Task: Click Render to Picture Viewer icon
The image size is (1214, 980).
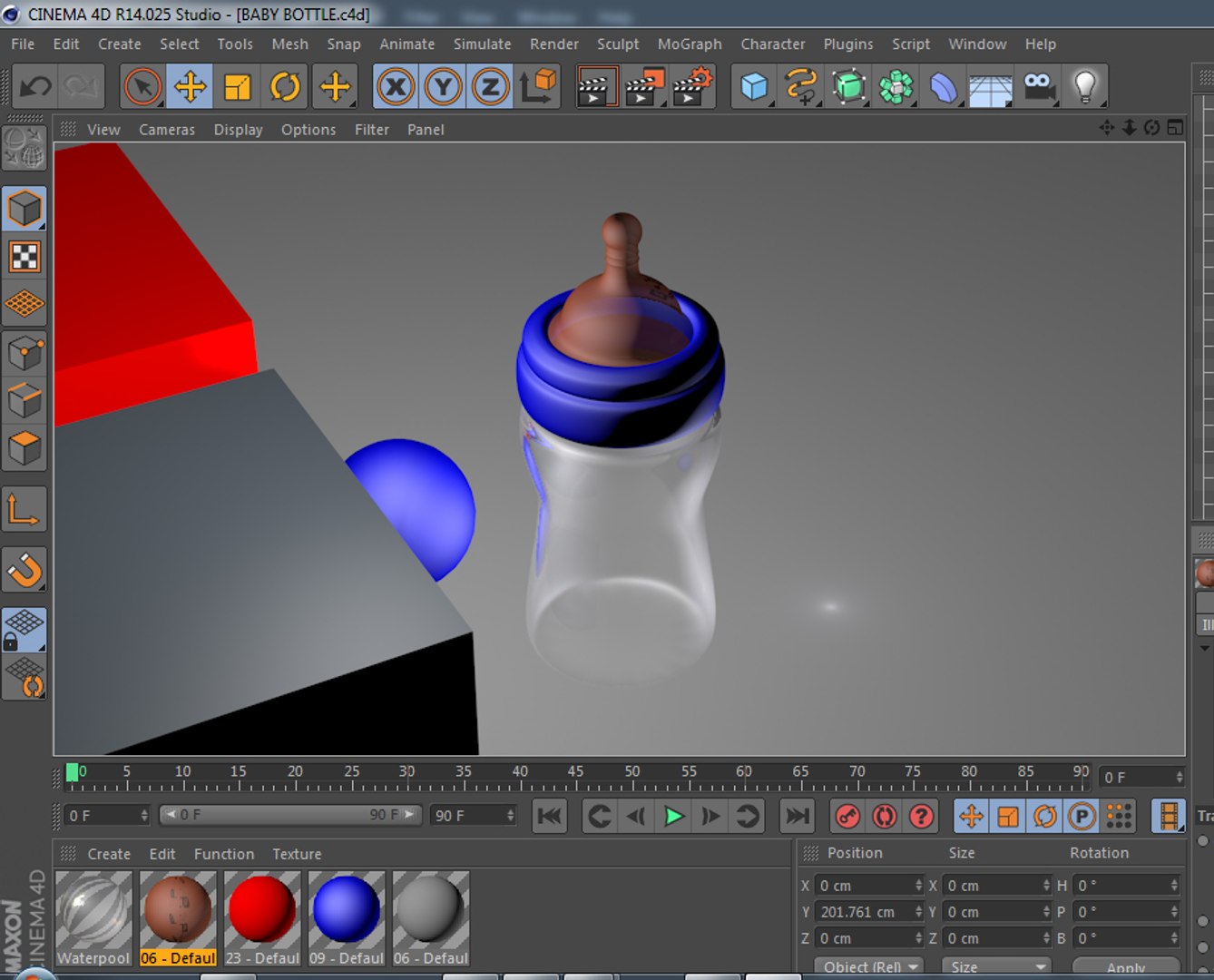Action: click(644, 87)
